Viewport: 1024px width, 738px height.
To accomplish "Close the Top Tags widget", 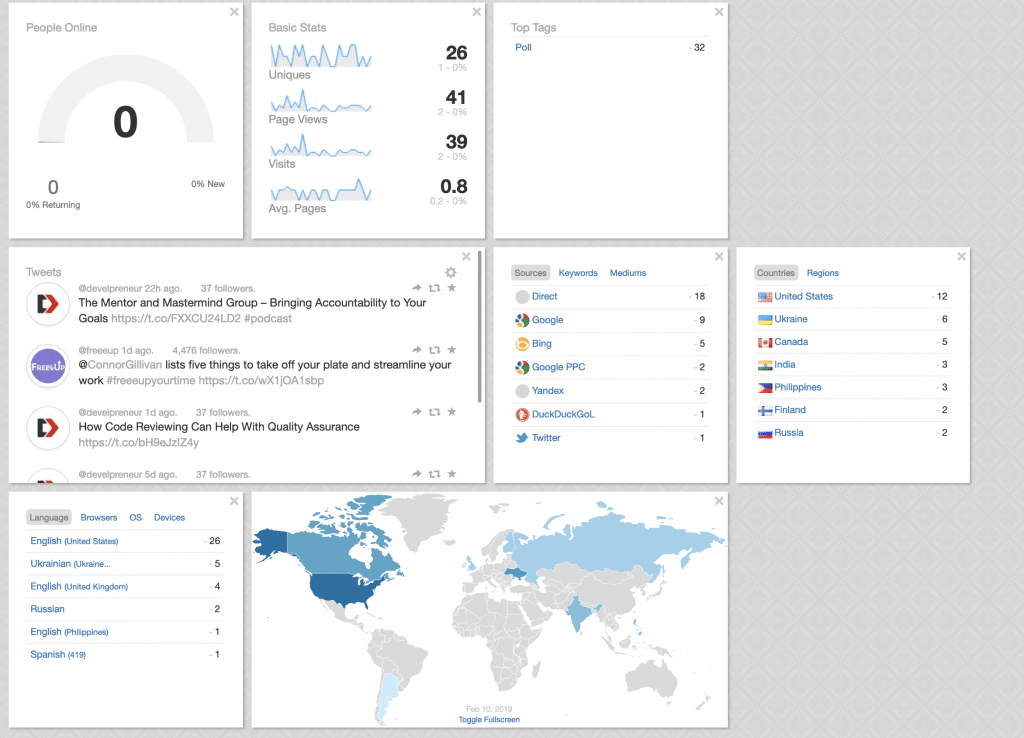I will [719, 12].
